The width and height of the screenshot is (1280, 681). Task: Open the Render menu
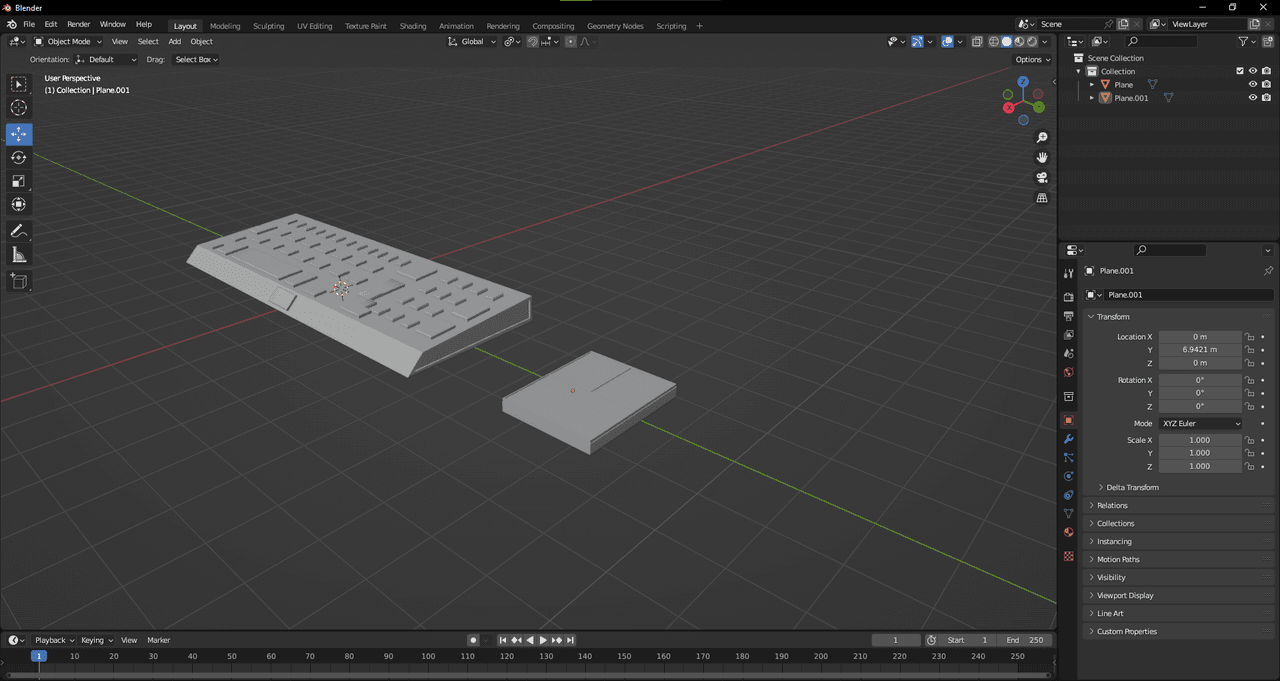pyautogui.click(x=78, y=24)
